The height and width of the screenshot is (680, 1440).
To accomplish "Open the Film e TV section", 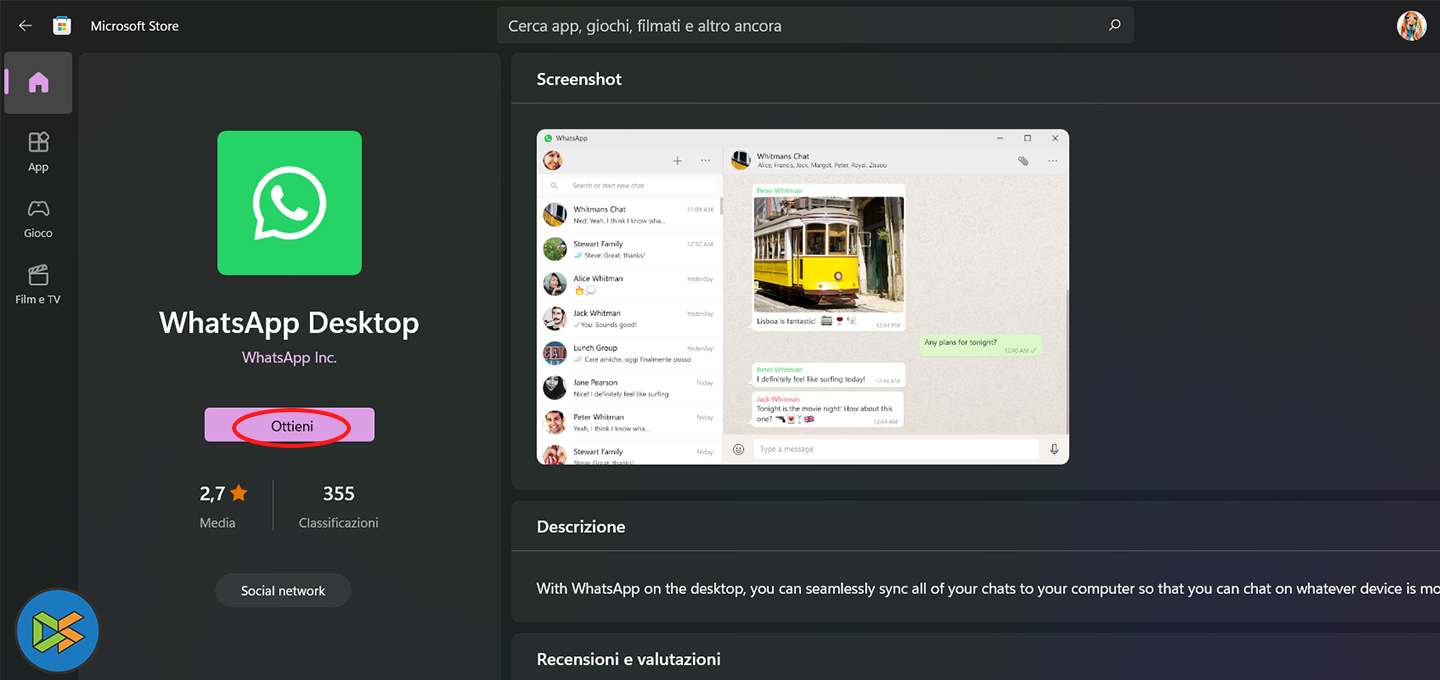I will [x=38, y=284].
